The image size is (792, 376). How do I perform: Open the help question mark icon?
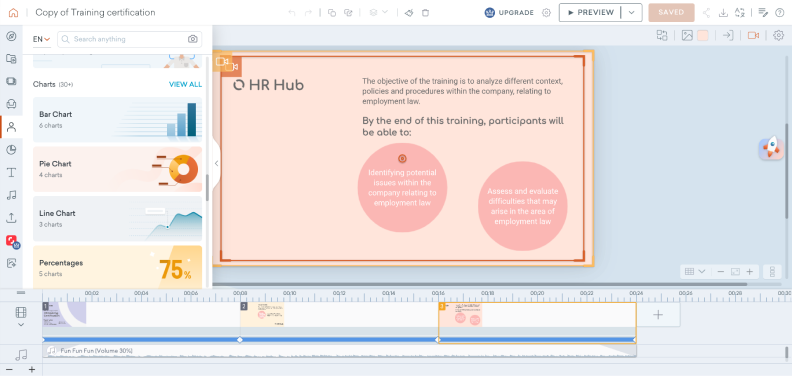tap(779, 13)
